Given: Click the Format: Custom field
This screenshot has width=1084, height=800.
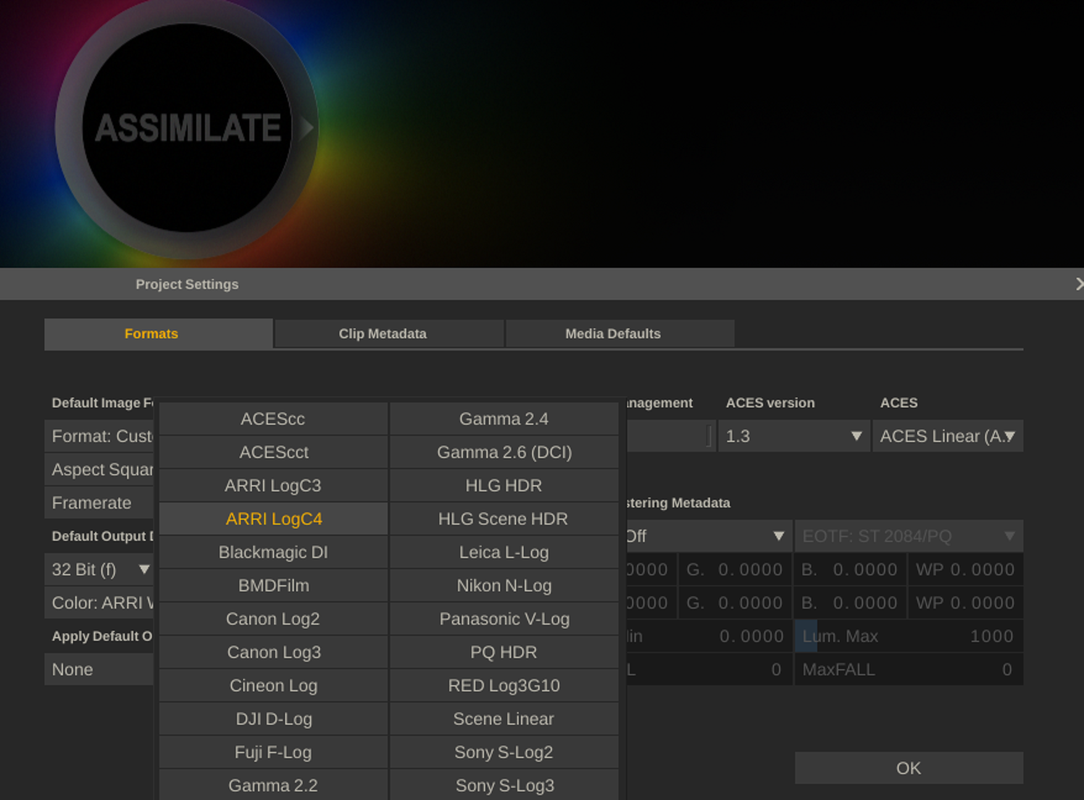Looking at the screenshot, I should [x=100, y=436].
